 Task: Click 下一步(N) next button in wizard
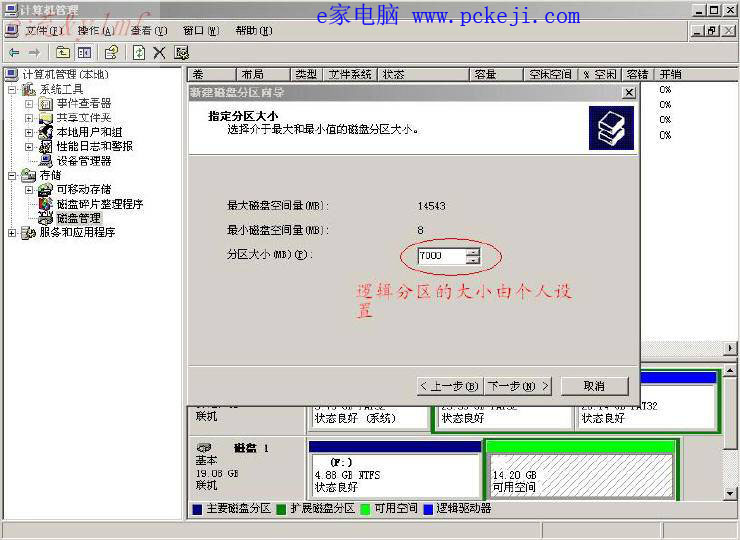518,386
